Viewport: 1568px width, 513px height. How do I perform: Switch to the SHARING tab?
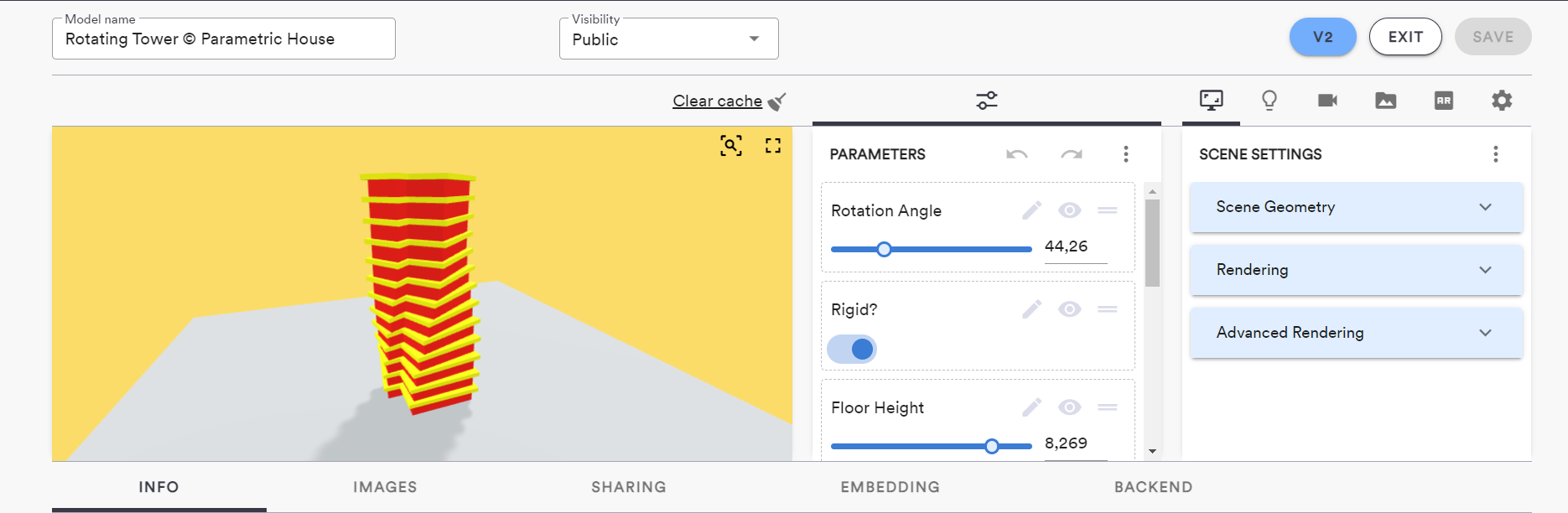click(x=629, y=487)
